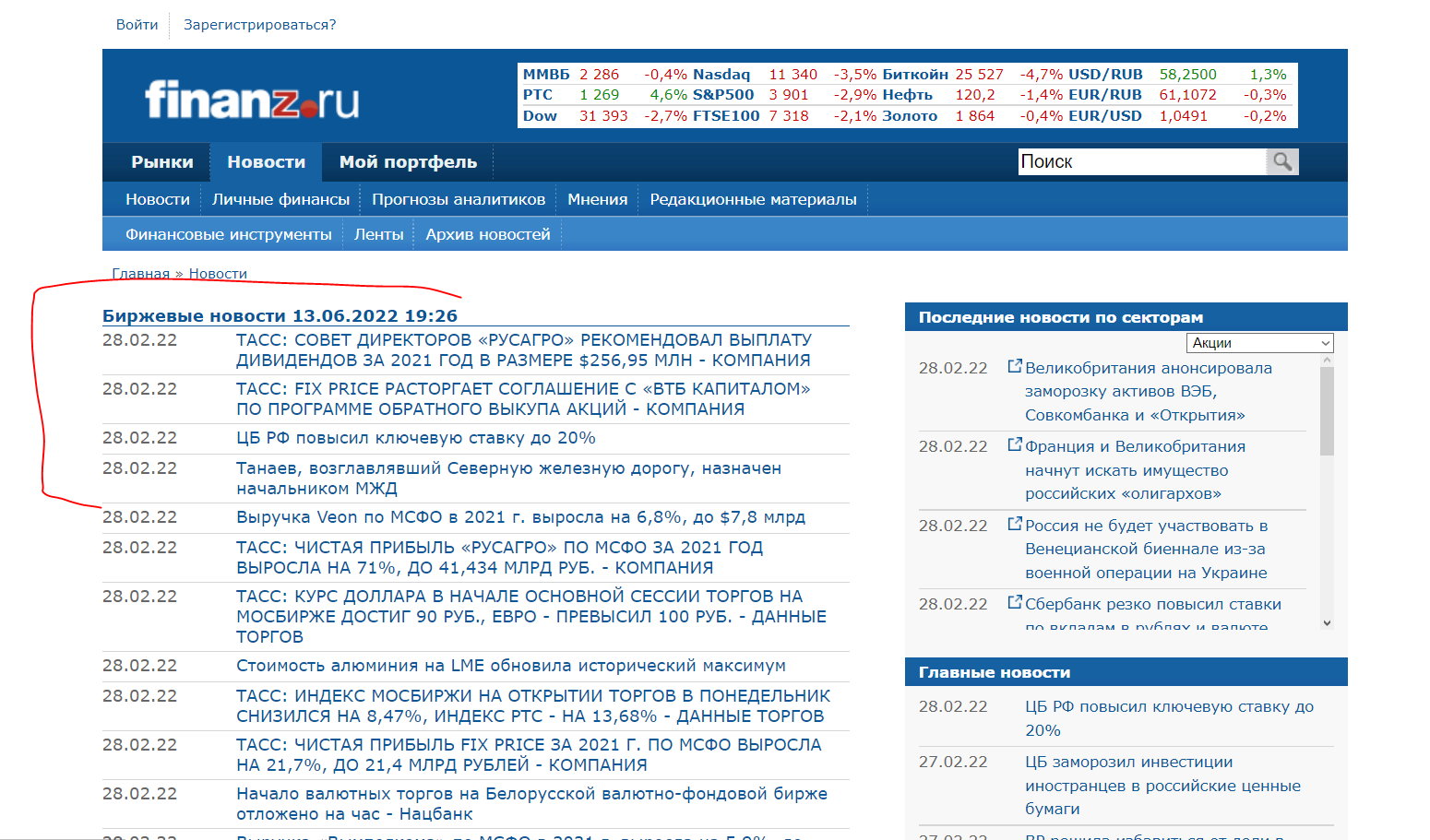Open Великобритания заморозка активов ВЭБ article
Viewport: 1430px width, 840px height.
1149,391
